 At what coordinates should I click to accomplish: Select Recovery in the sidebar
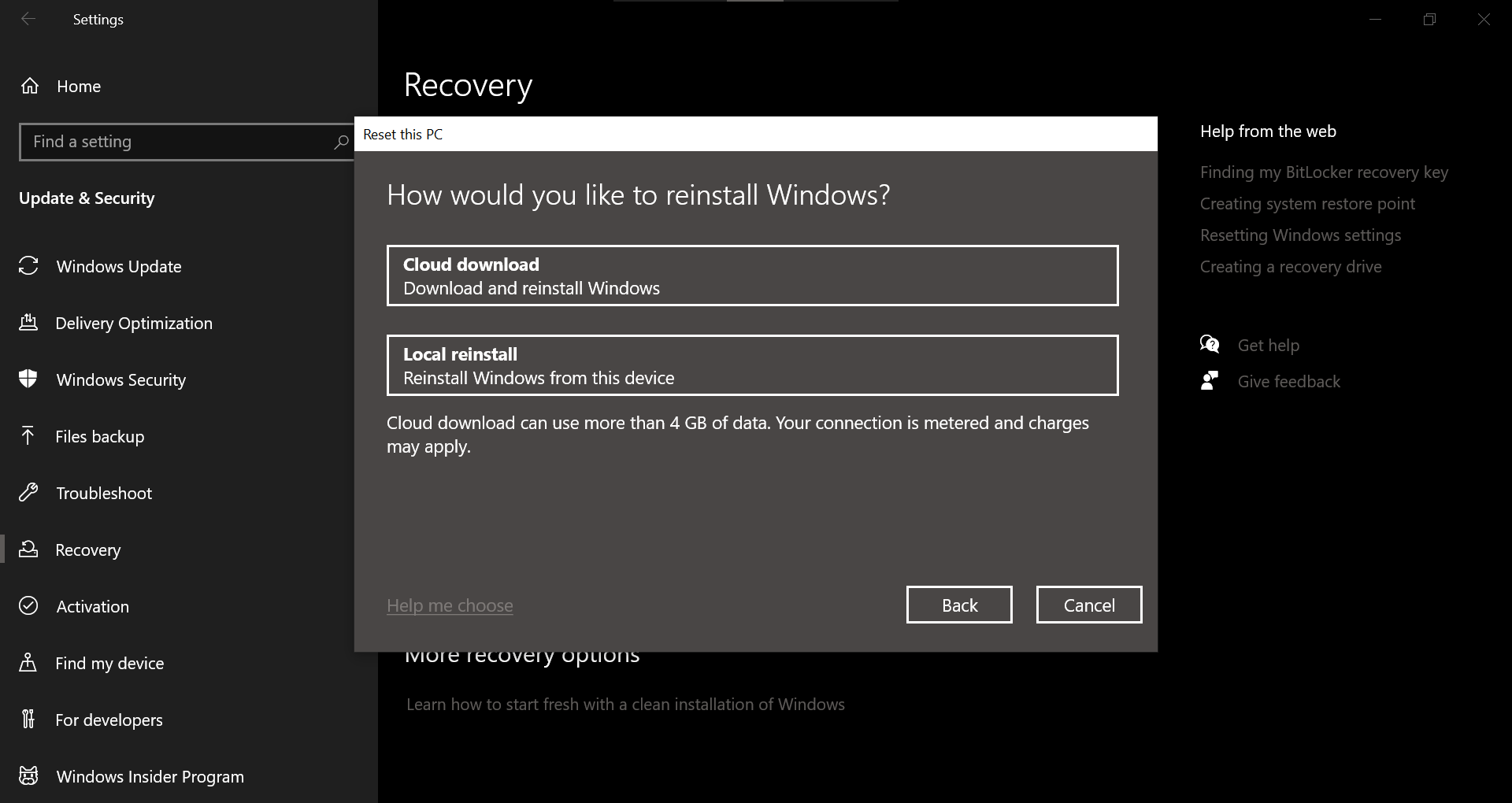[x=88, y=550]
